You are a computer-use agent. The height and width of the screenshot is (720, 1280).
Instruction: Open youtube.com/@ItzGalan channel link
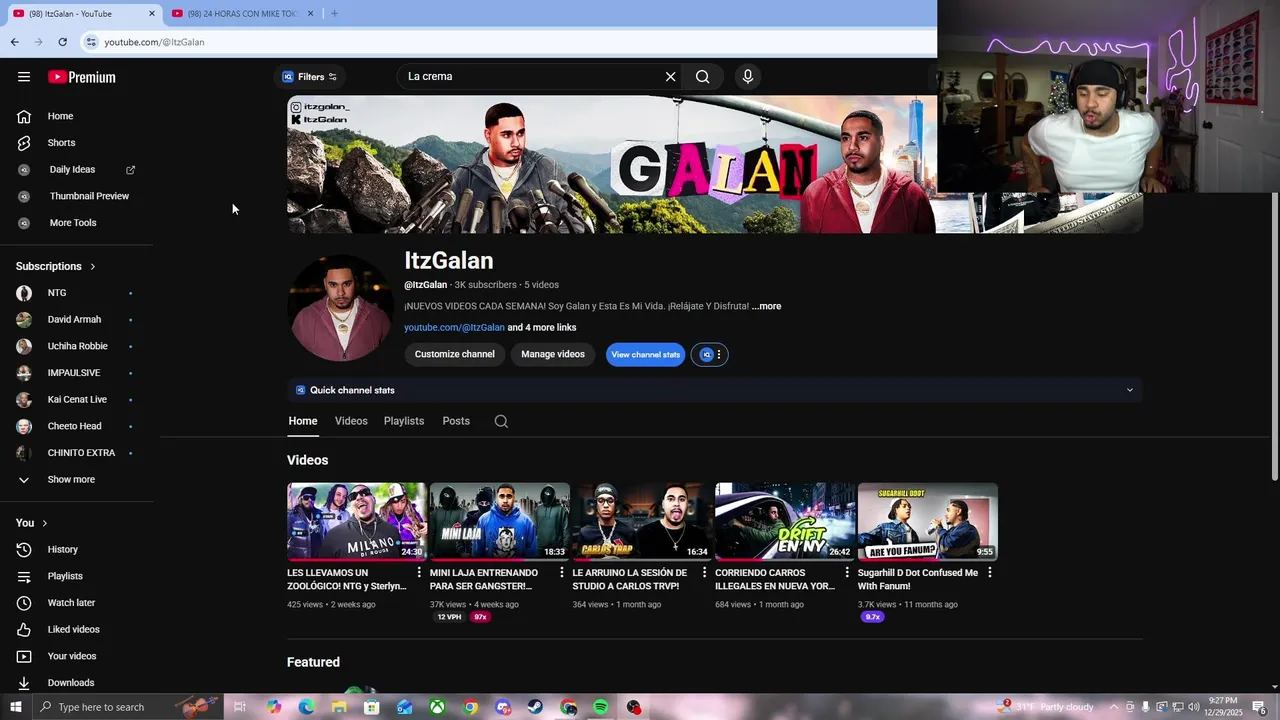pyautogui.click(x=454, y=328)
